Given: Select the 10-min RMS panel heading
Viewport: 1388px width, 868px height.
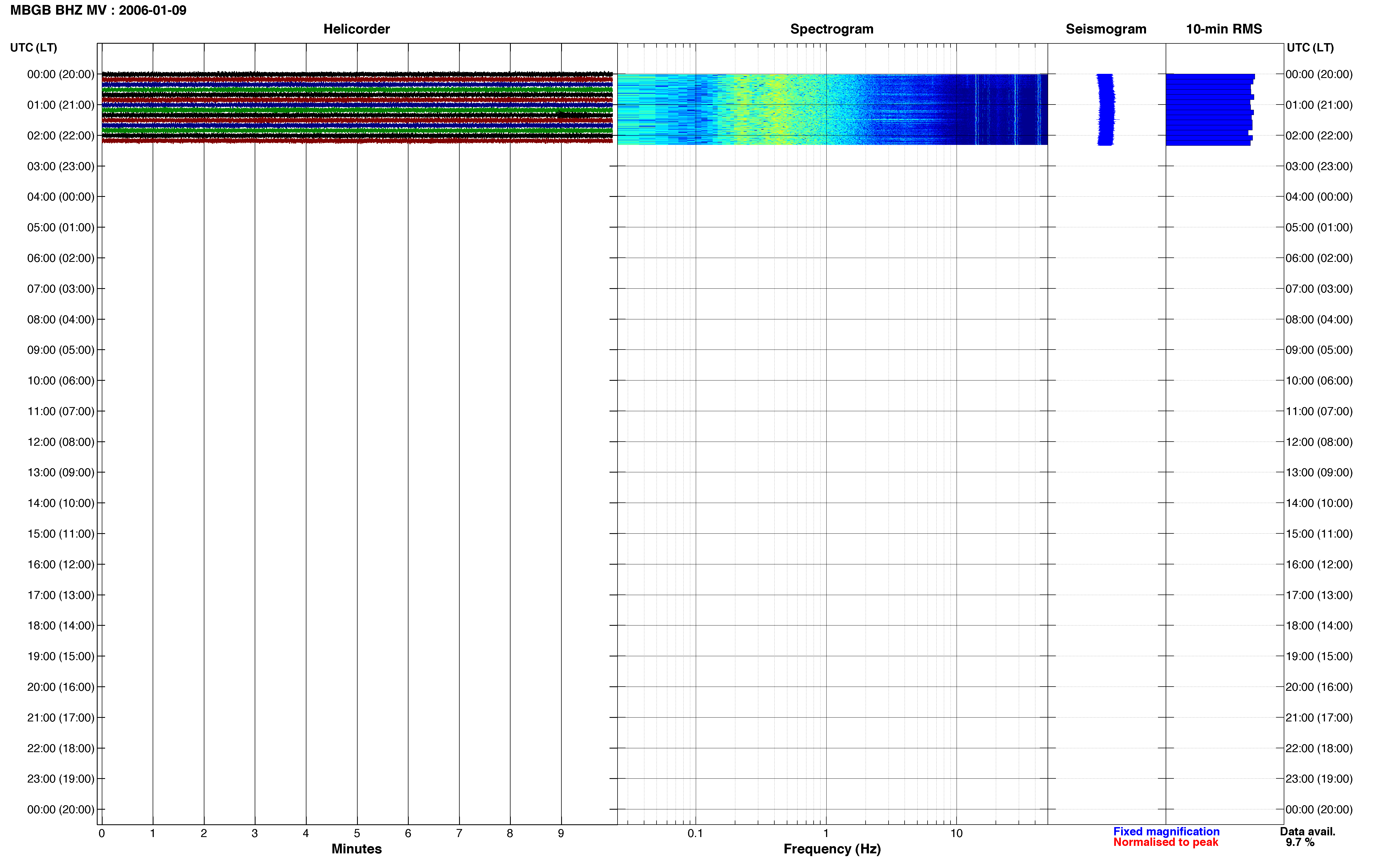Looking at the screenshot, I should pyautogui.click(x=1224, y=29).
